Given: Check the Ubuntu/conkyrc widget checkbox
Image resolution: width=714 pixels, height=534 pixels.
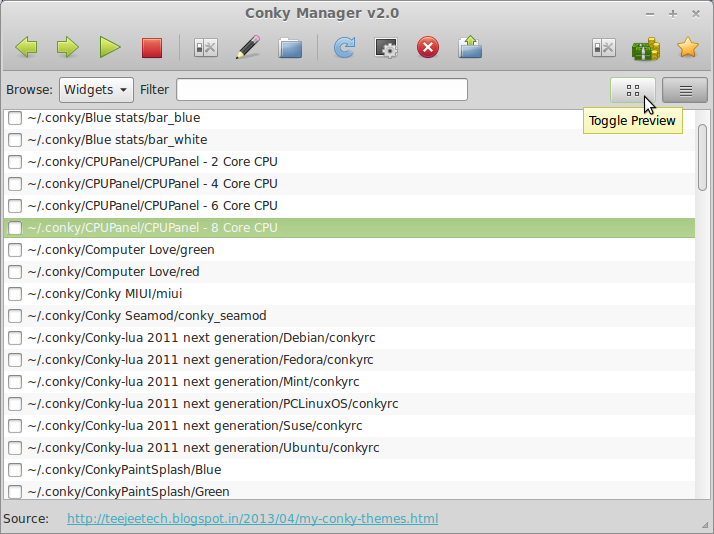Looking at the screenshot, I should pyautogui.click(x=15, y=448).
